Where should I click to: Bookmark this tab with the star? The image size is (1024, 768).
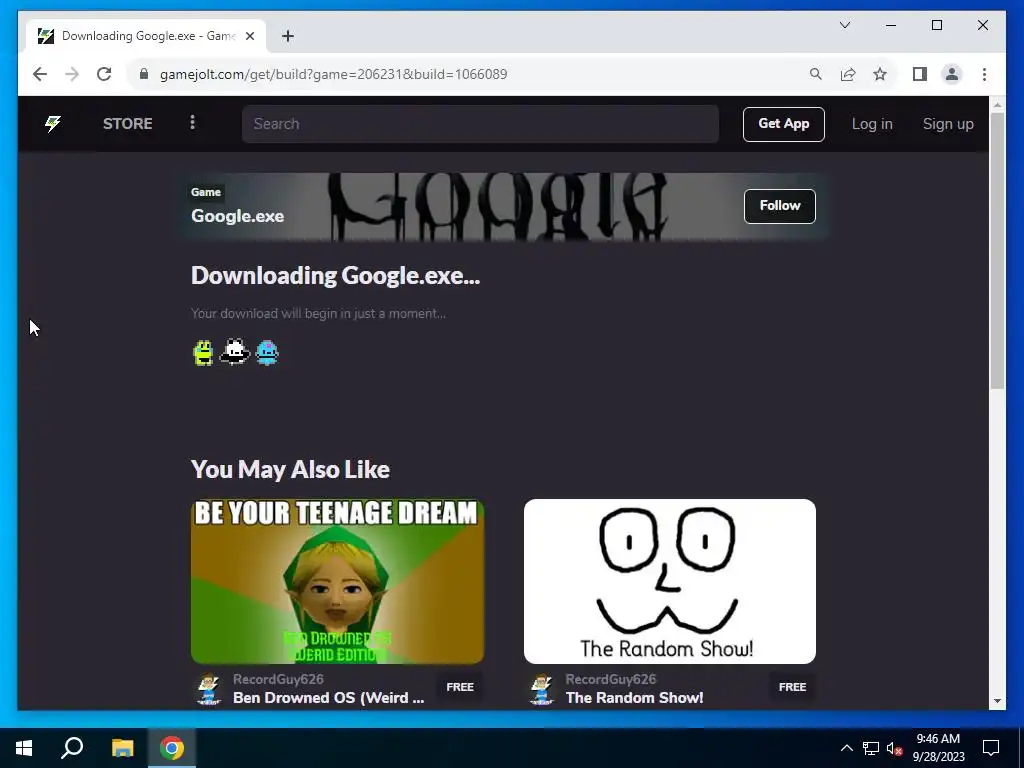tap(880, 74)
